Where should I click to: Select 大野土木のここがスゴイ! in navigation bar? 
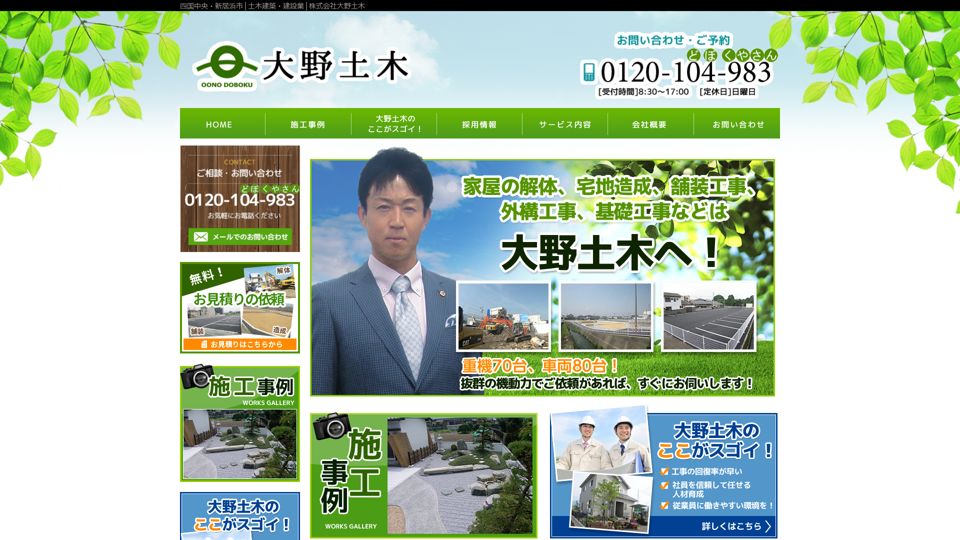tap(394, 124)
